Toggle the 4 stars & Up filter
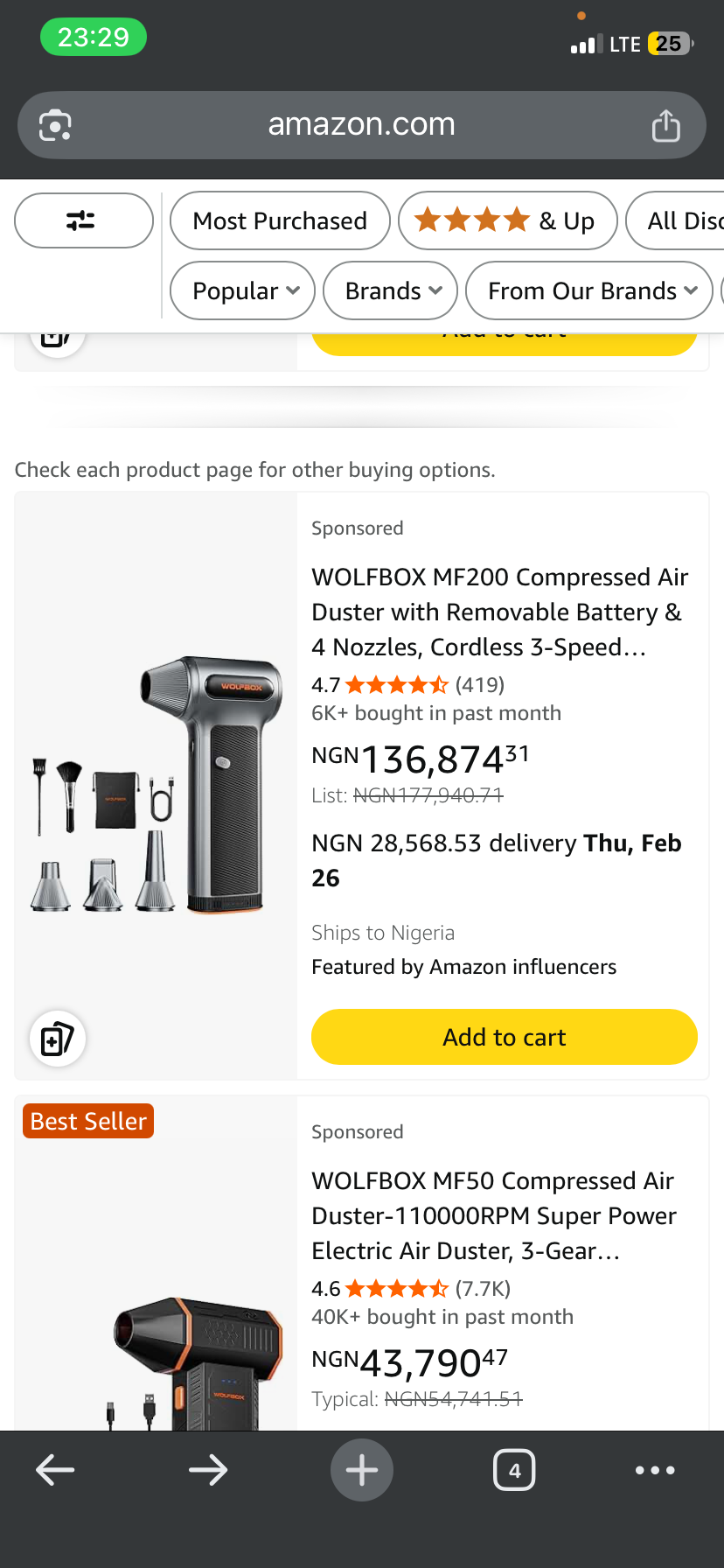Image resolution: width=724 pixels, height=1568 pixels. tap(507, 220)
